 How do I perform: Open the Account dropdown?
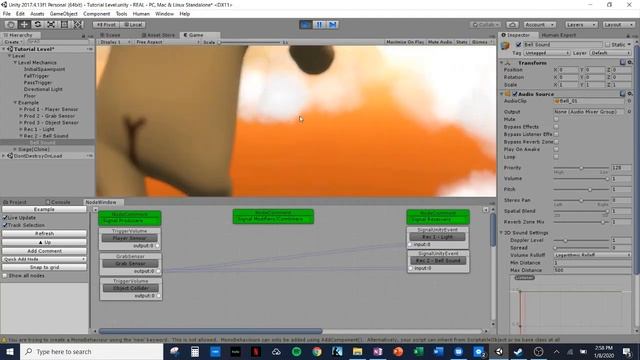coord(539,25)
